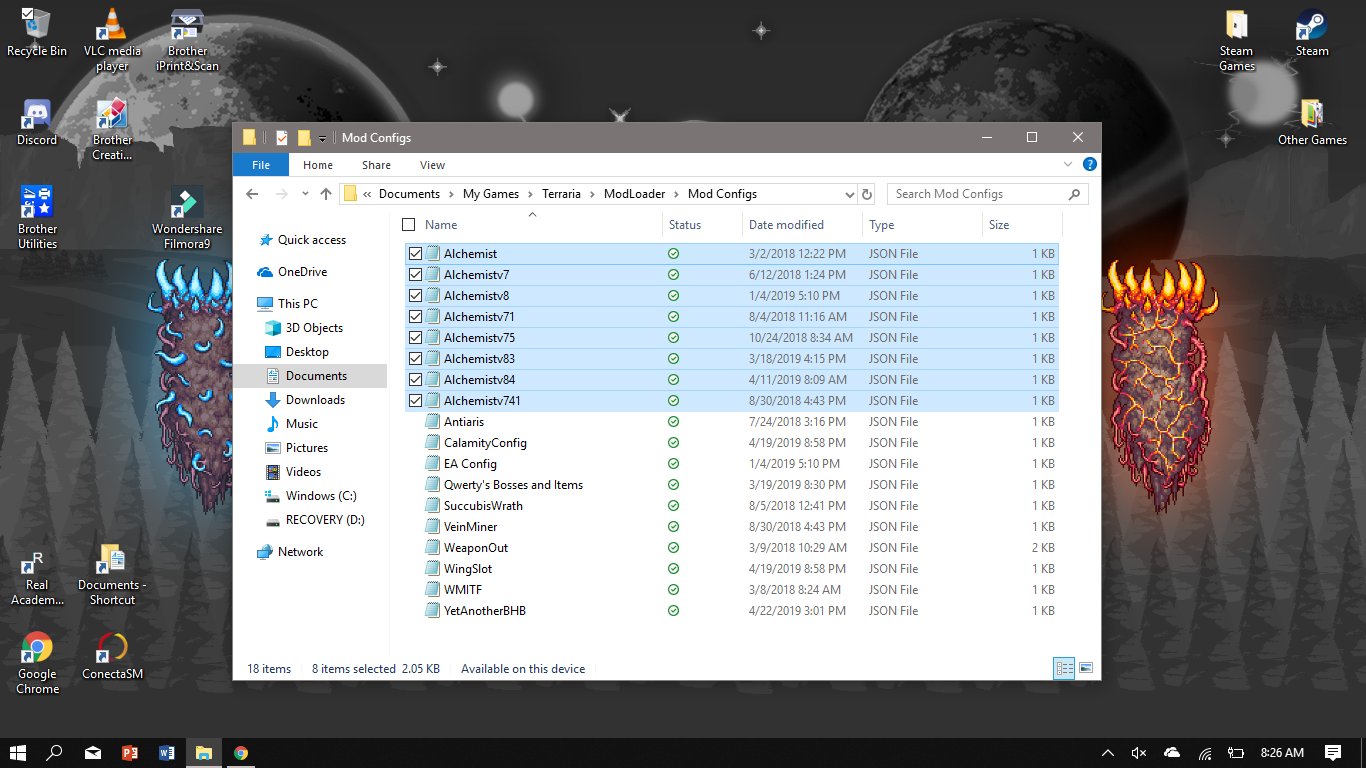Open Brother Creative Center icon

coord(112,130)
